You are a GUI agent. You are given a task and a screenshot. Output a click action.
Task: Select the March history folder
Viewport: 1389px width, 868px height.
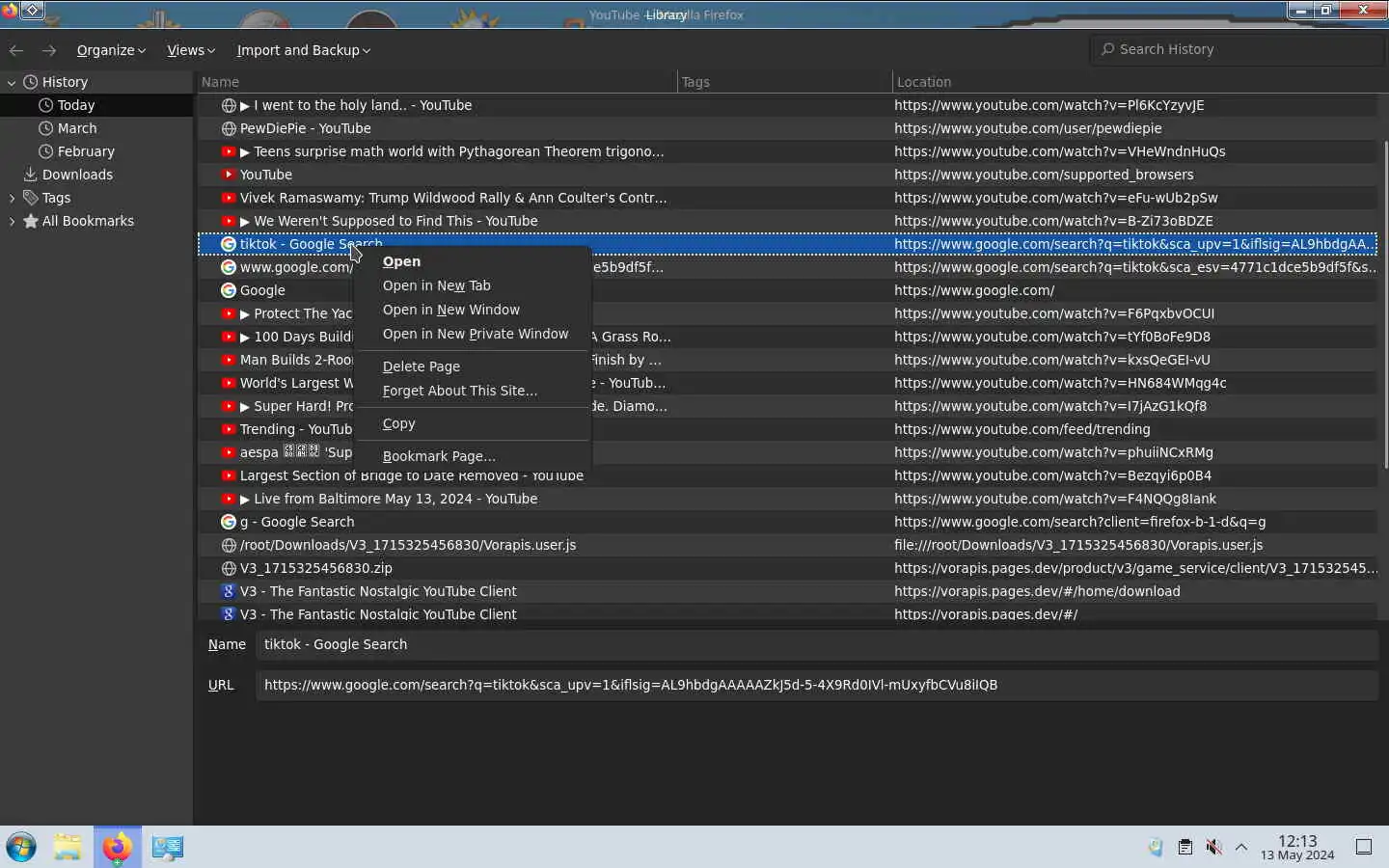point(96,128)
